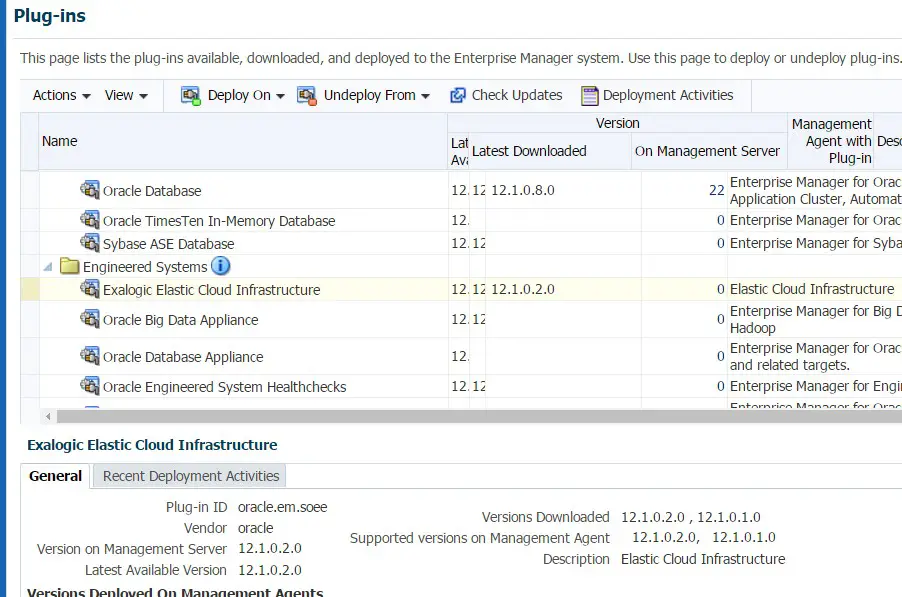Click the Oracle Database Appliance plug-in icon
Image resolution: width=902 pixels, height=597 pixels.
(90, 355)
